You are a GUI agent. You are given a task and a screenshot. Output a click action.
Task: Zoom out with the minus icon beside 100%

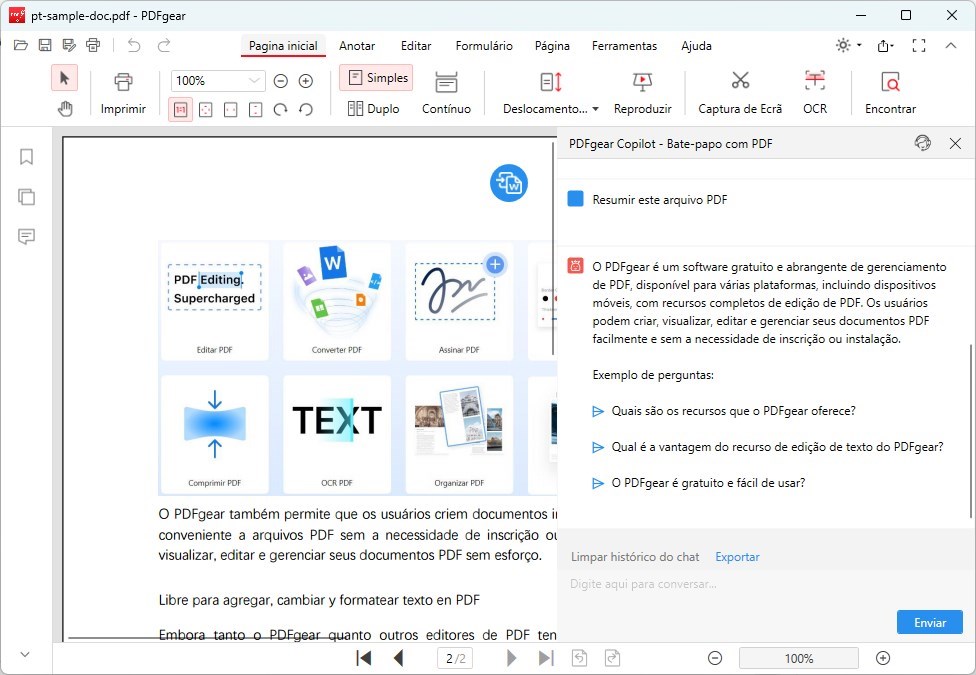click(x=281, y=81)
